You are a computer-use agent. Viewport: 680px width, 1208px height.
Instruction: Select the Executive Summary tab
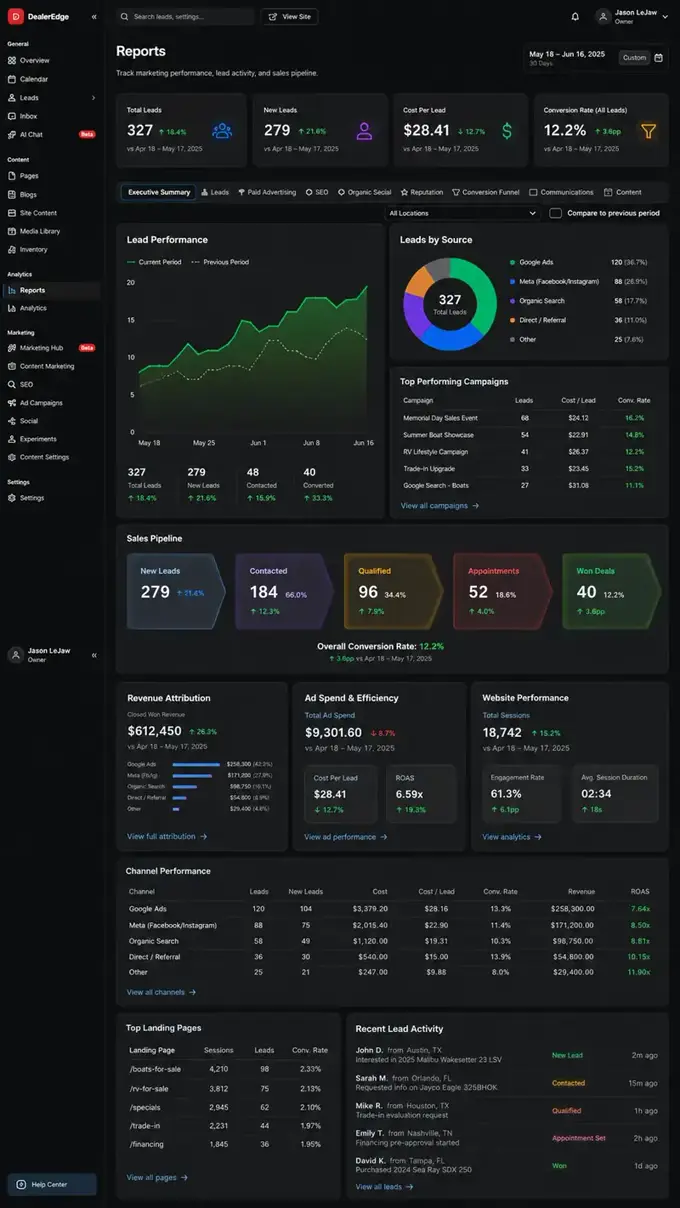(x=158, y=192)
